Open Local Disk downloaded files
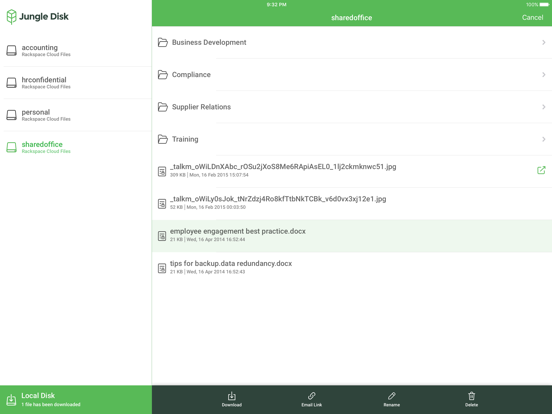The image size is (552, 414). [76, 400]
